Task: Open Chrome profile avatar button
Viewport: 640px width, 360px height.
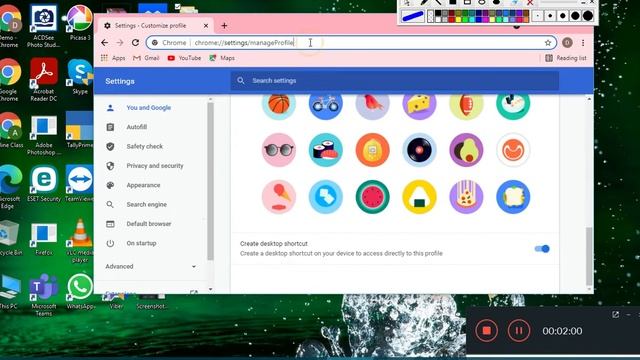Action: coord(567,42)
